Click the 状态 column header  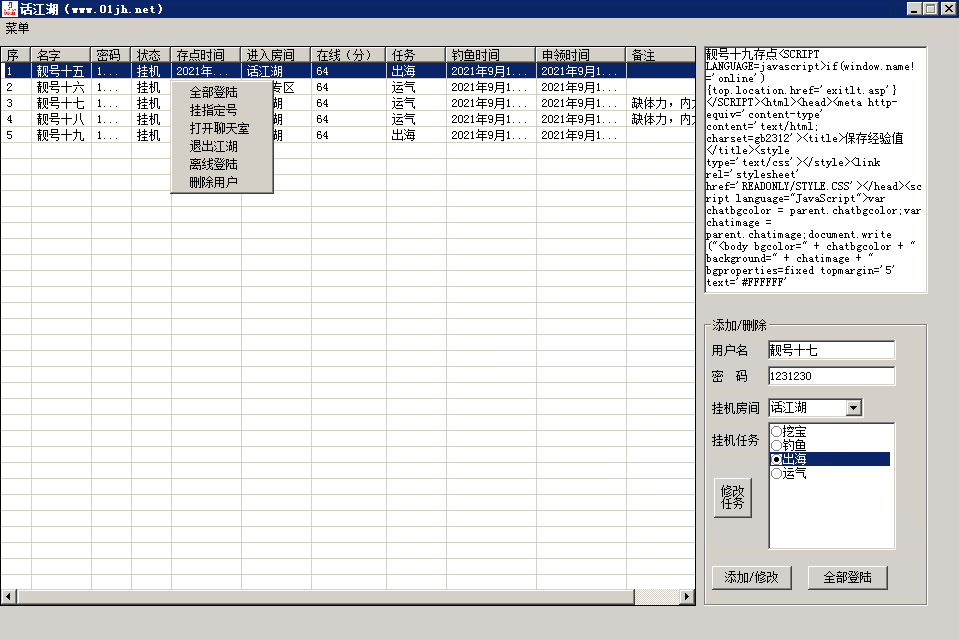[x=150, y=54]
